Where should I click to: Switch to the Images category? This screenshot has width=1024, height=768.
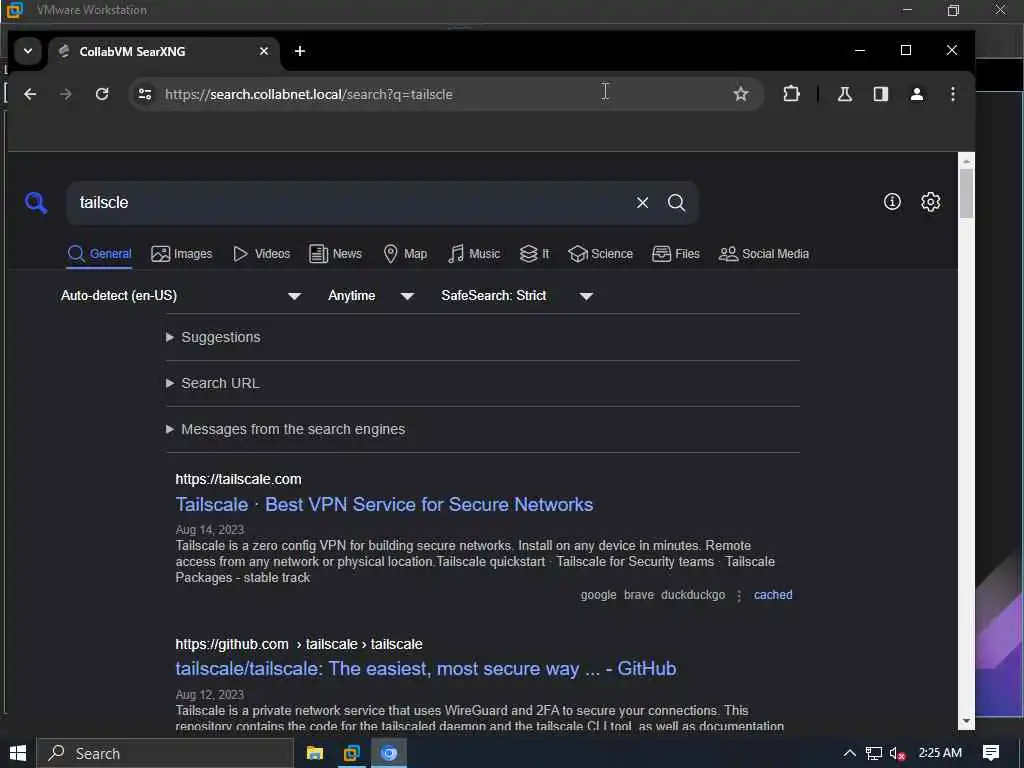[x=182, y=254]
